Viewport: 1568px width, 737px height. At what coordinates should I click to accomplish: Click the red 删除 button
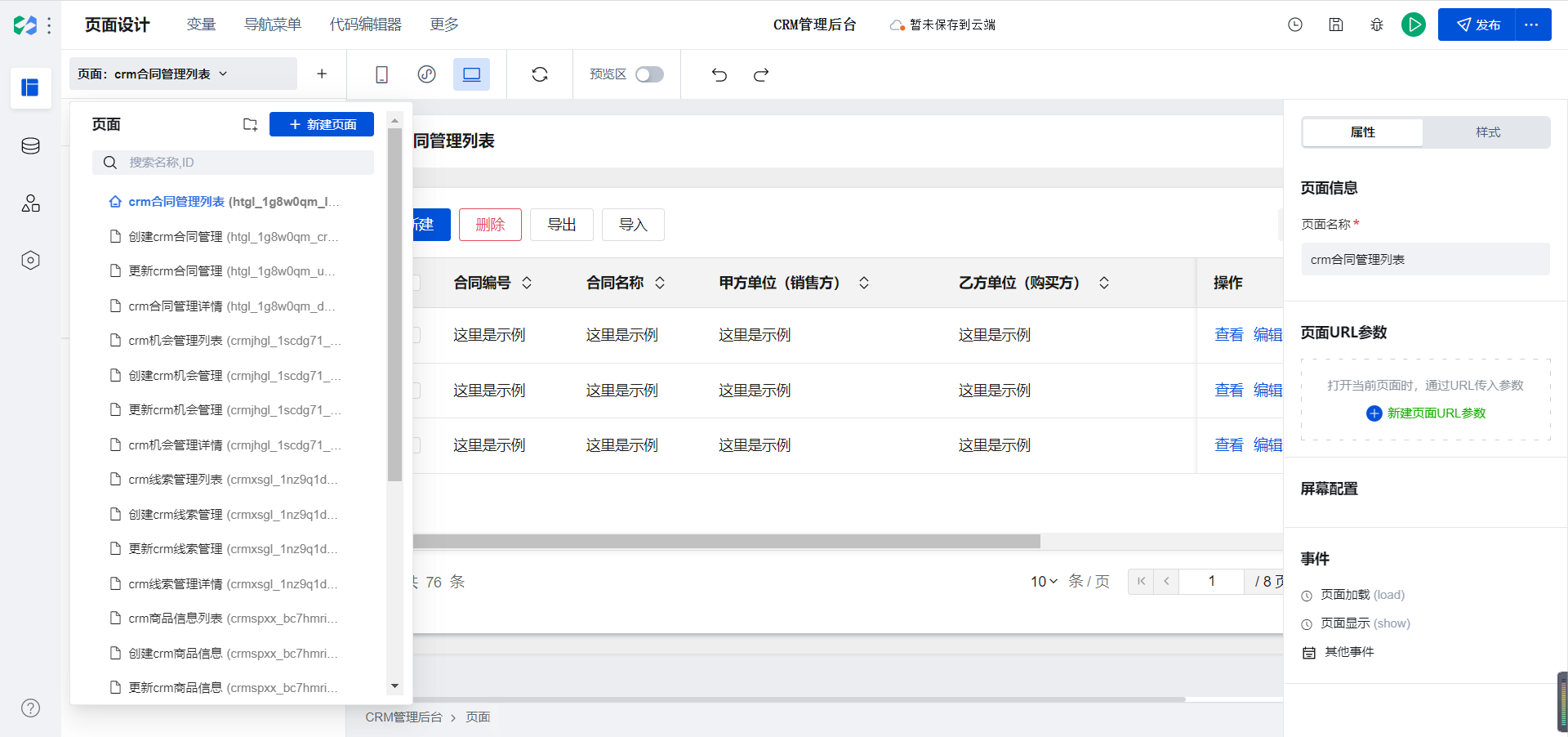[x=490, y=225]
